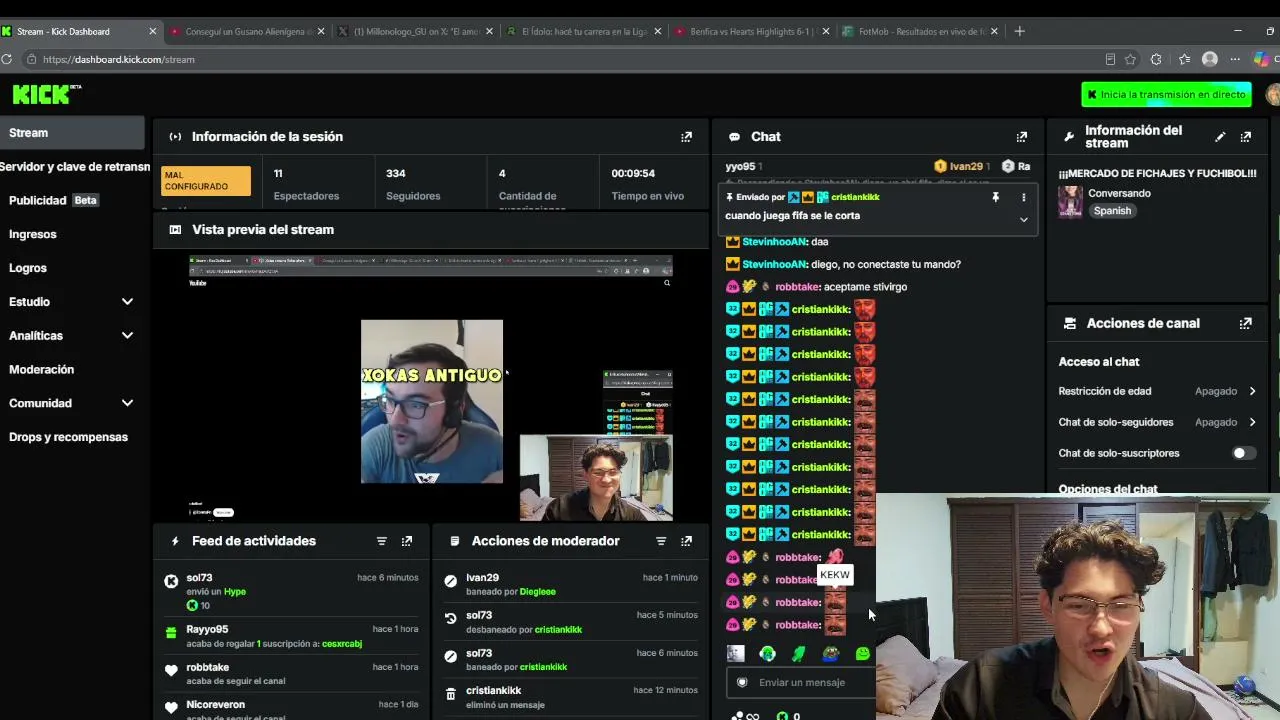Select the Spanish language tag
The height and width of the screenshot is (720, 1280).
pos(1112,211)
